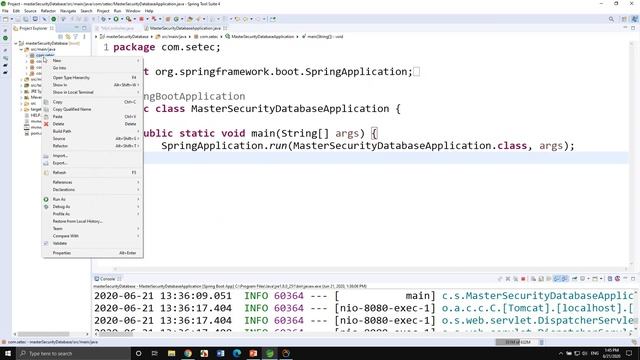Open Chrome from the taskbar
640x360 pixels.
pos(188,353)
